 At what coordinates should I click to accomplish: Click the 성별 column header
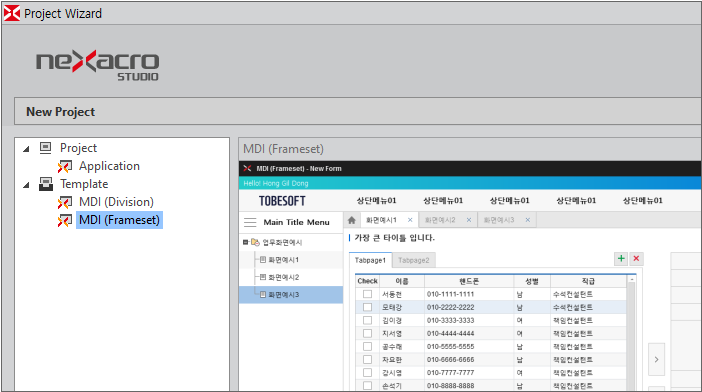coord(532,281)
